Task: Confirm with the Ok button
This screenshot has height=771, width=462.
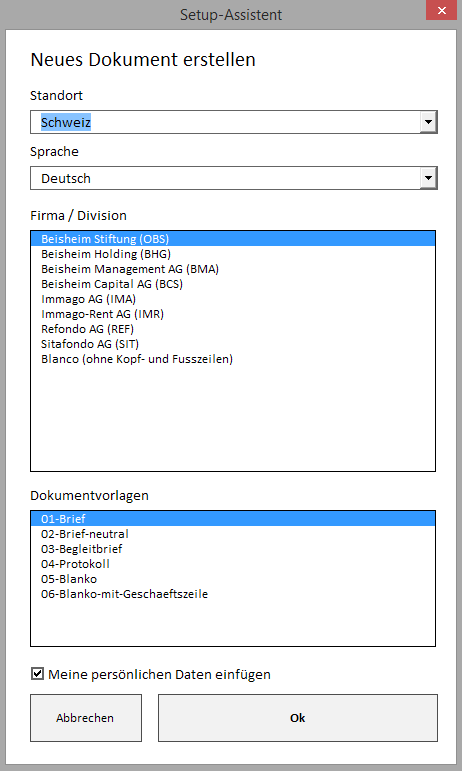Action: click(x=298, y=718)
